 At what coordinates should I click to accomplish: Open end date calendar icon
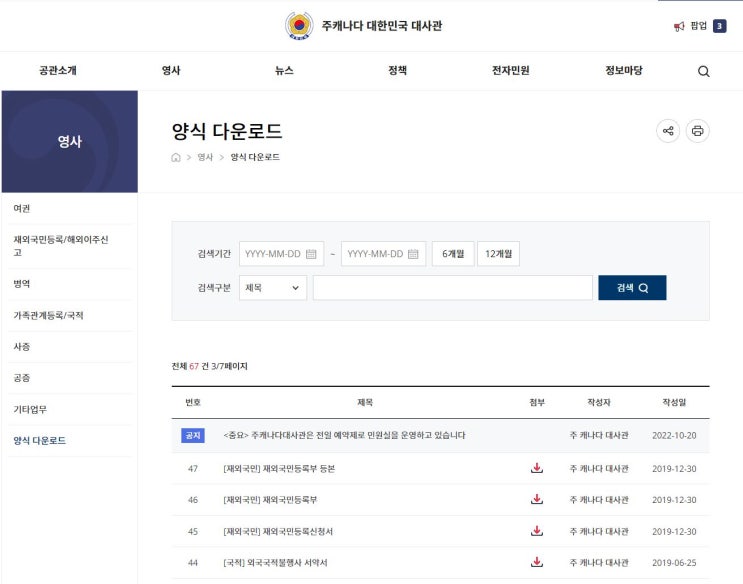point(413,254)
